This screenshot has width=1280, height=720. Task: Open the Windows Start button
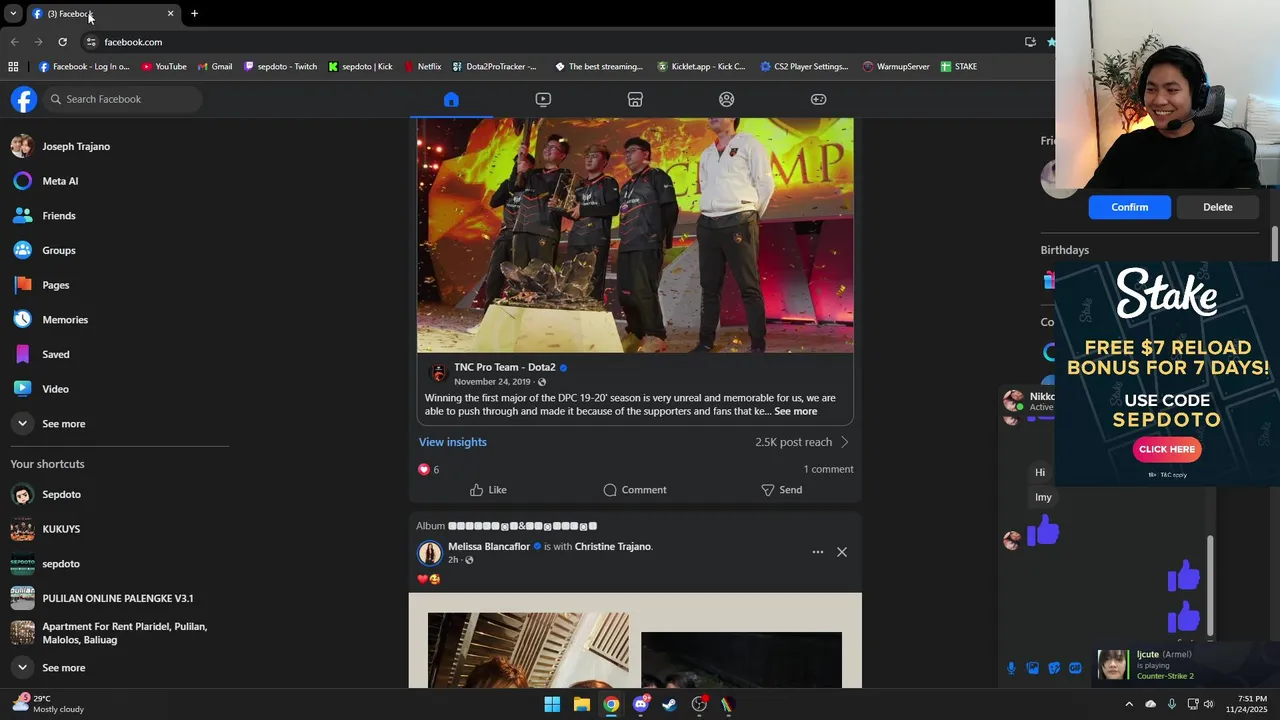[x=552, y=704]
